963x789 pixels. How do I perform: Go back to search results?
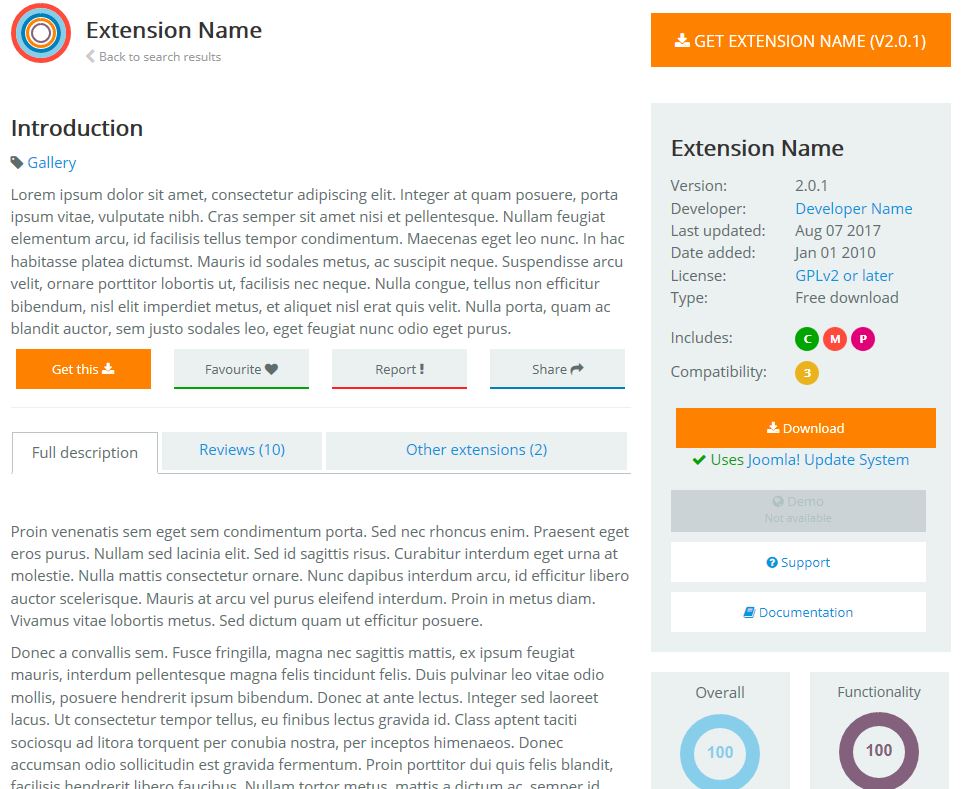159,57
